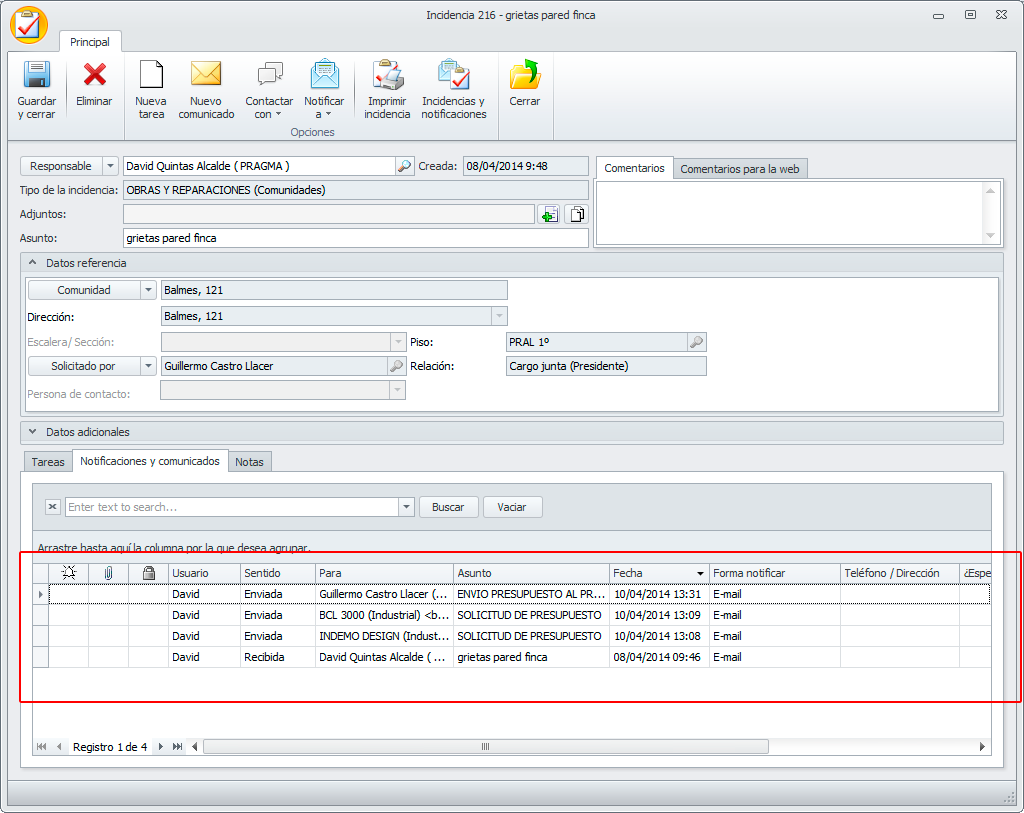Switch to the Tareas tab
The width and height of the screenshot is (1024, 813).
coord(48,462)
